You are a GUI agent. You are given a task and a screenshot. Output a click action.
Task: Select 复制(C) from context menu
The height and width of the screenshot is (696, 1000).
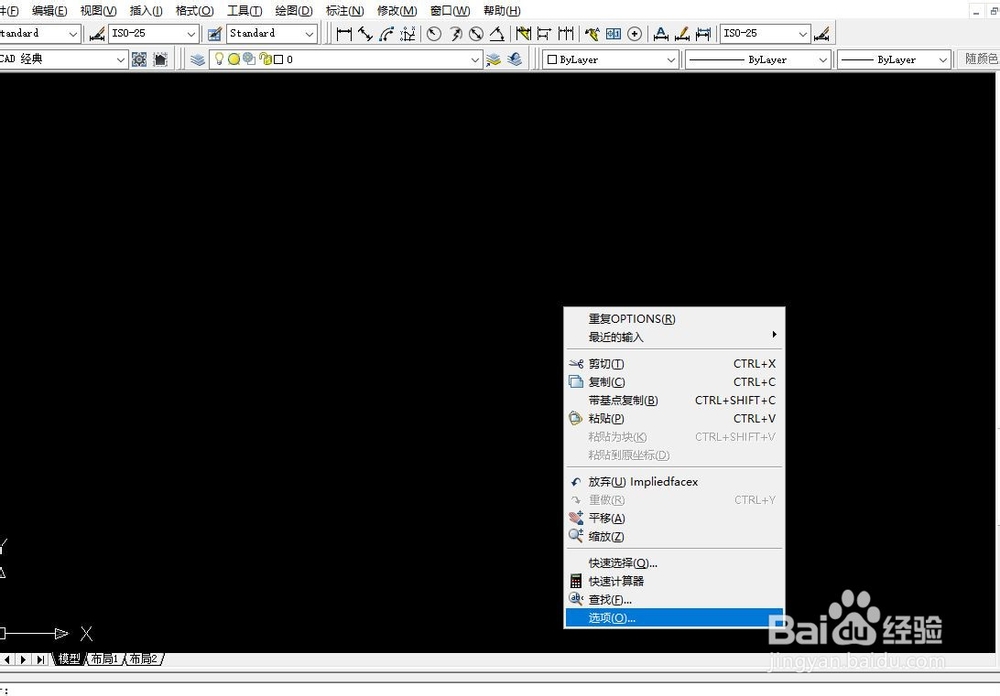[674, 382]
